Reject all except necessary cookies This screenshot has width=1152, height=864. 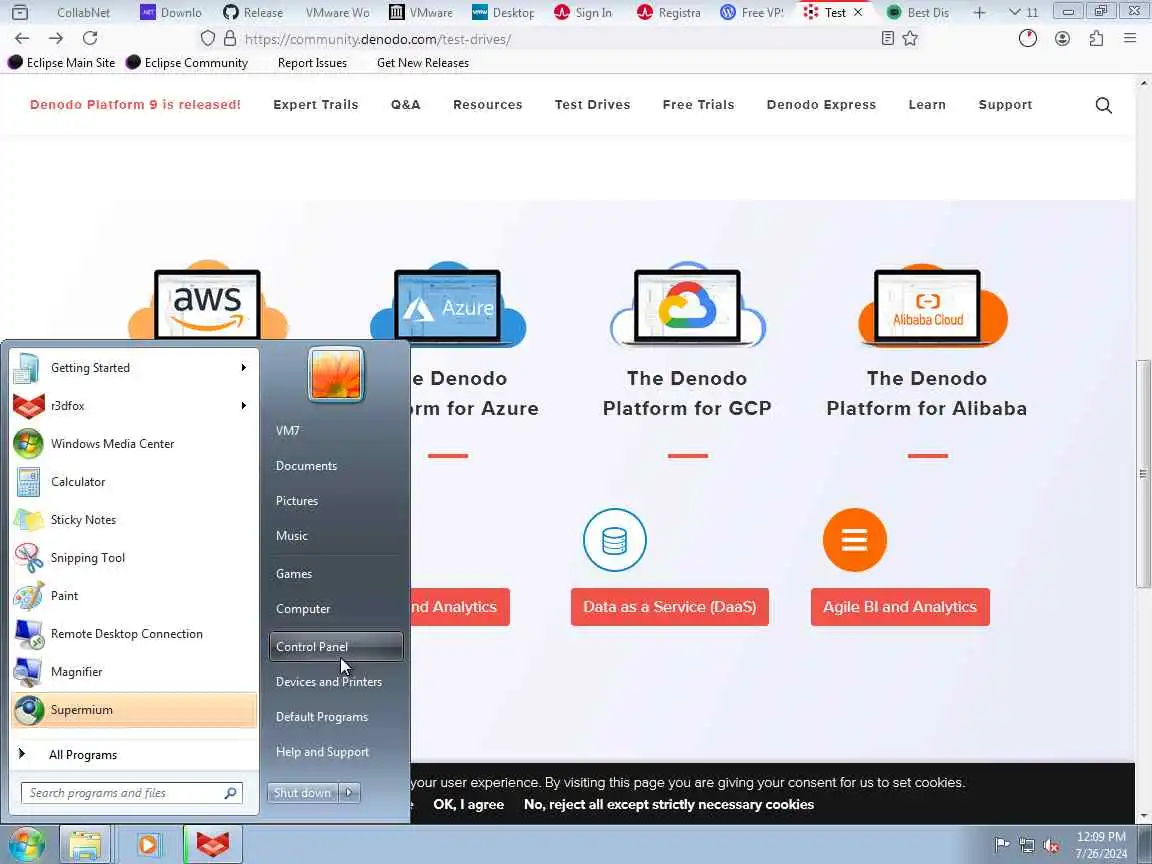669,804
